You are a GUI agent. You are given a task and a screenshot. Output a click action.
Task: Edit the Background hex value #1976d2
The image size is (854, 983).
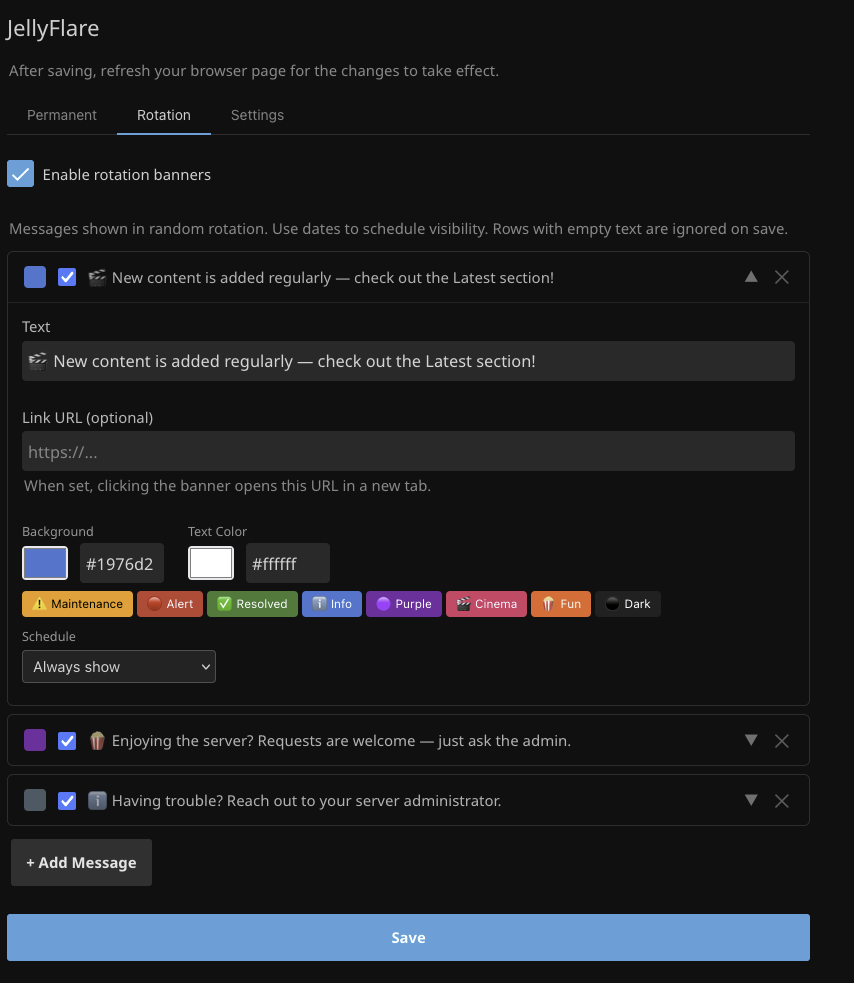(122, 563)
